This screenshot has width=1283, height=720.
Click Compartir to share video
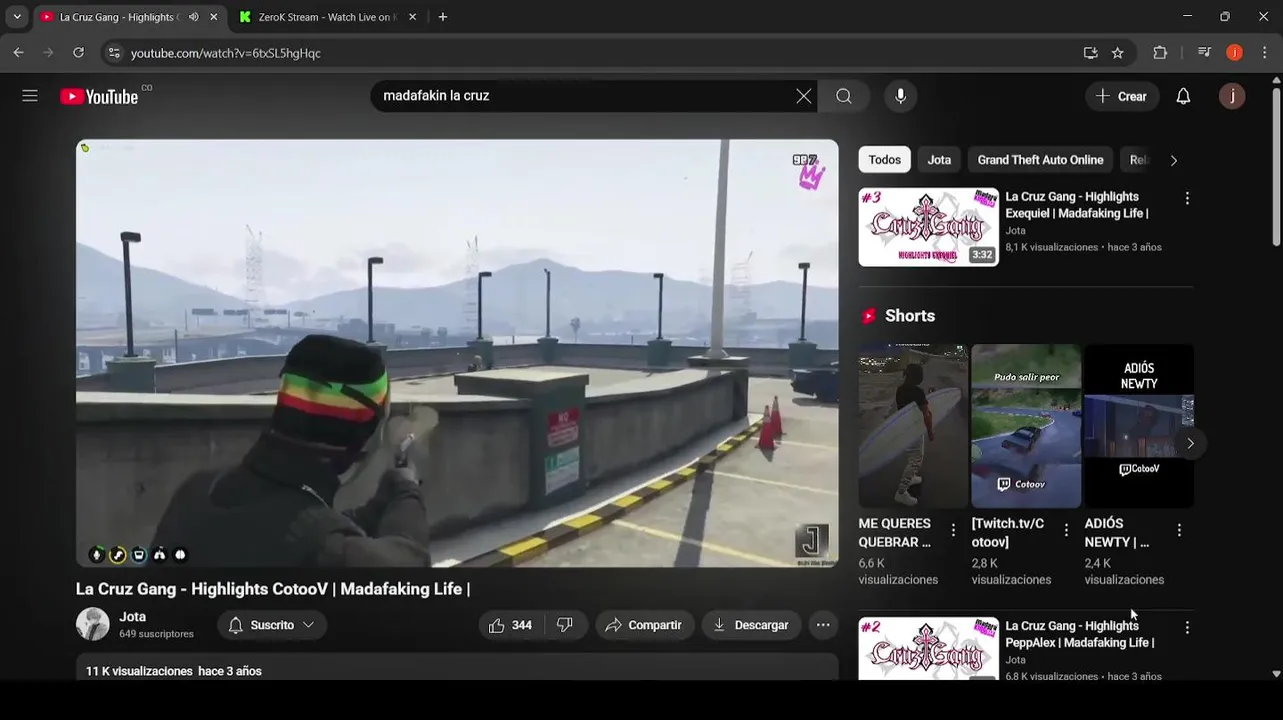[x=645, y=625]
